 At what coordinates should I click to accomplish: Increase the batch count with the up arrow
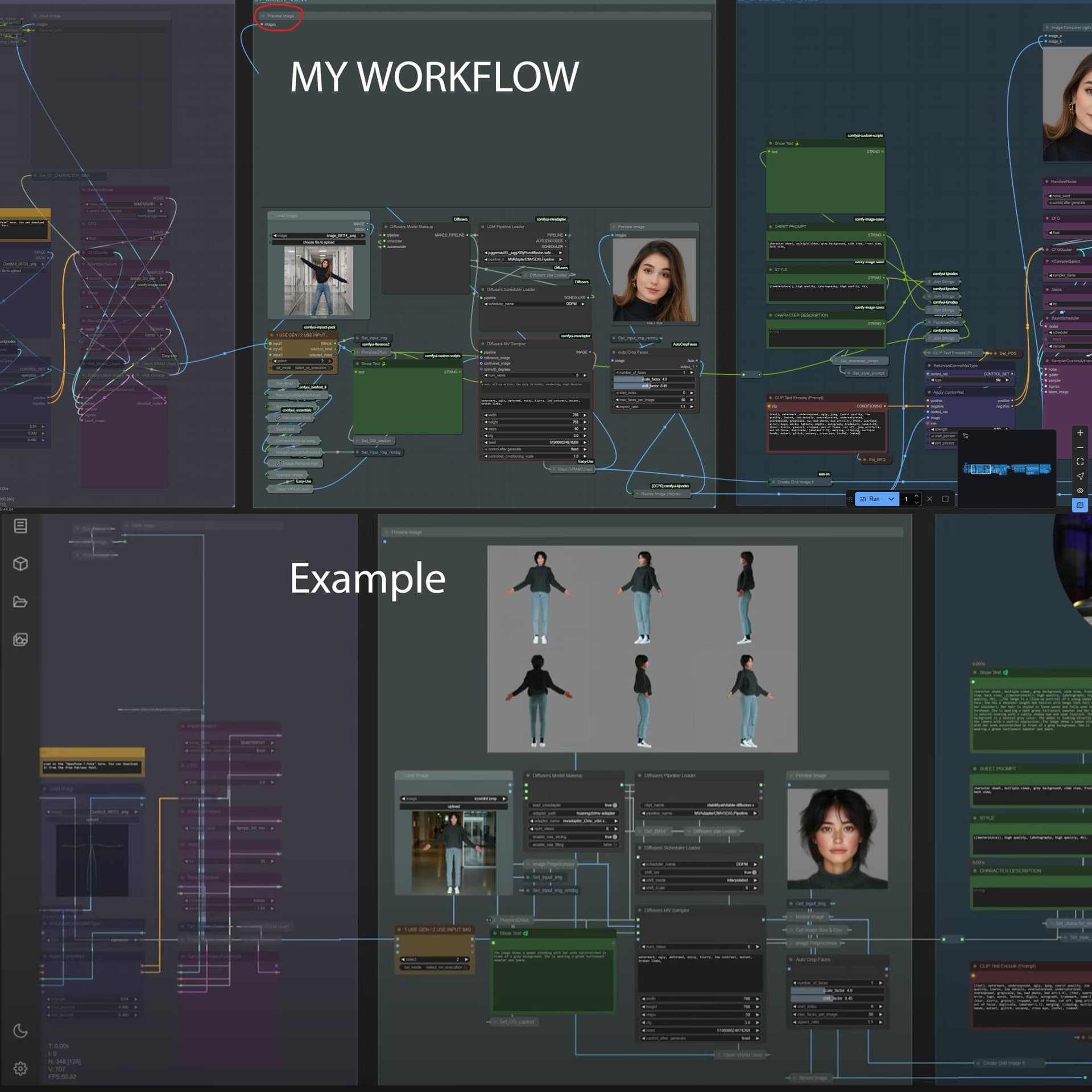[916, 496]
